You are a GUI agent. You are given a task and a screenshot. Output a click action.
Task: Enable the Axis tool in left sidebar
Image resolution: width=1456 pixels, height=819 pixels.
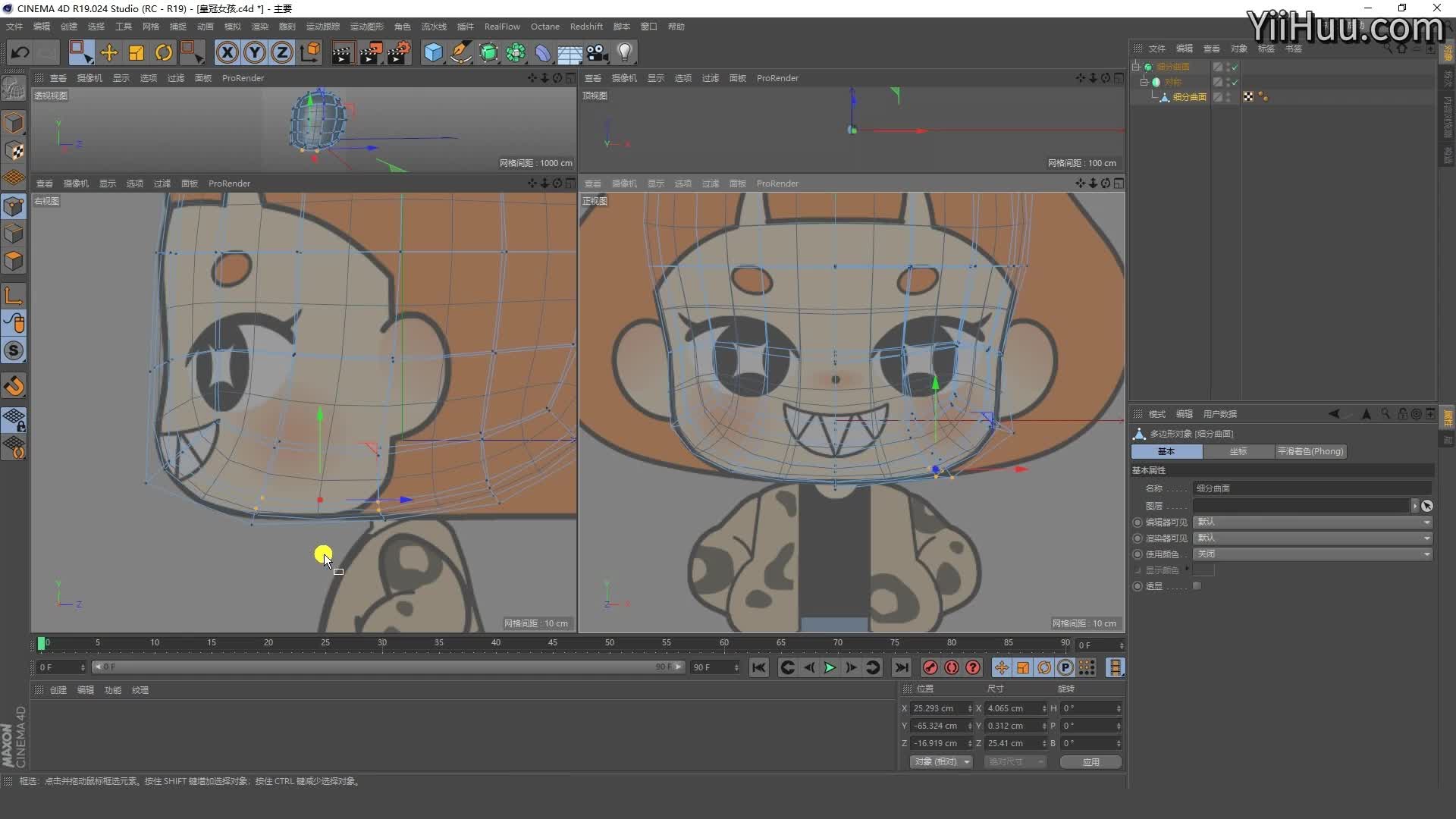[14, 296]
